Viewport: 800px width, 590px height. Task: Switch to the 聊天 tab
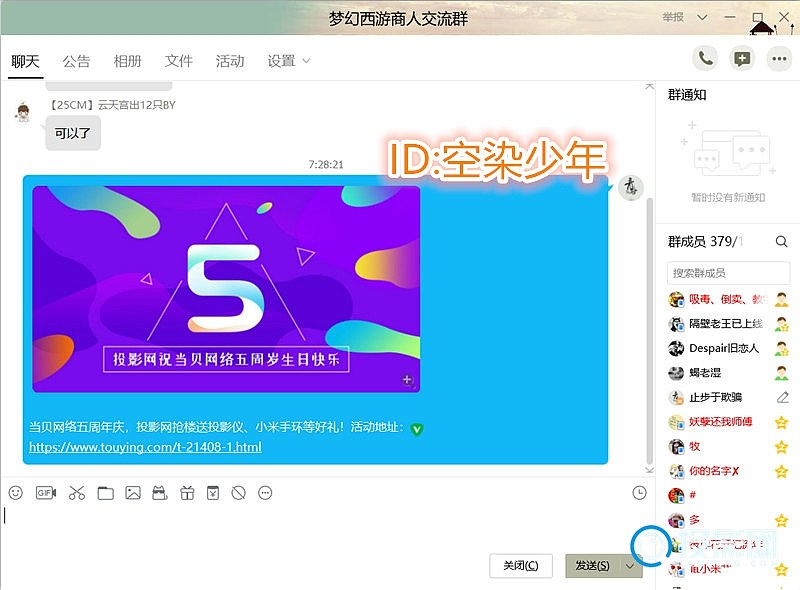25,61
